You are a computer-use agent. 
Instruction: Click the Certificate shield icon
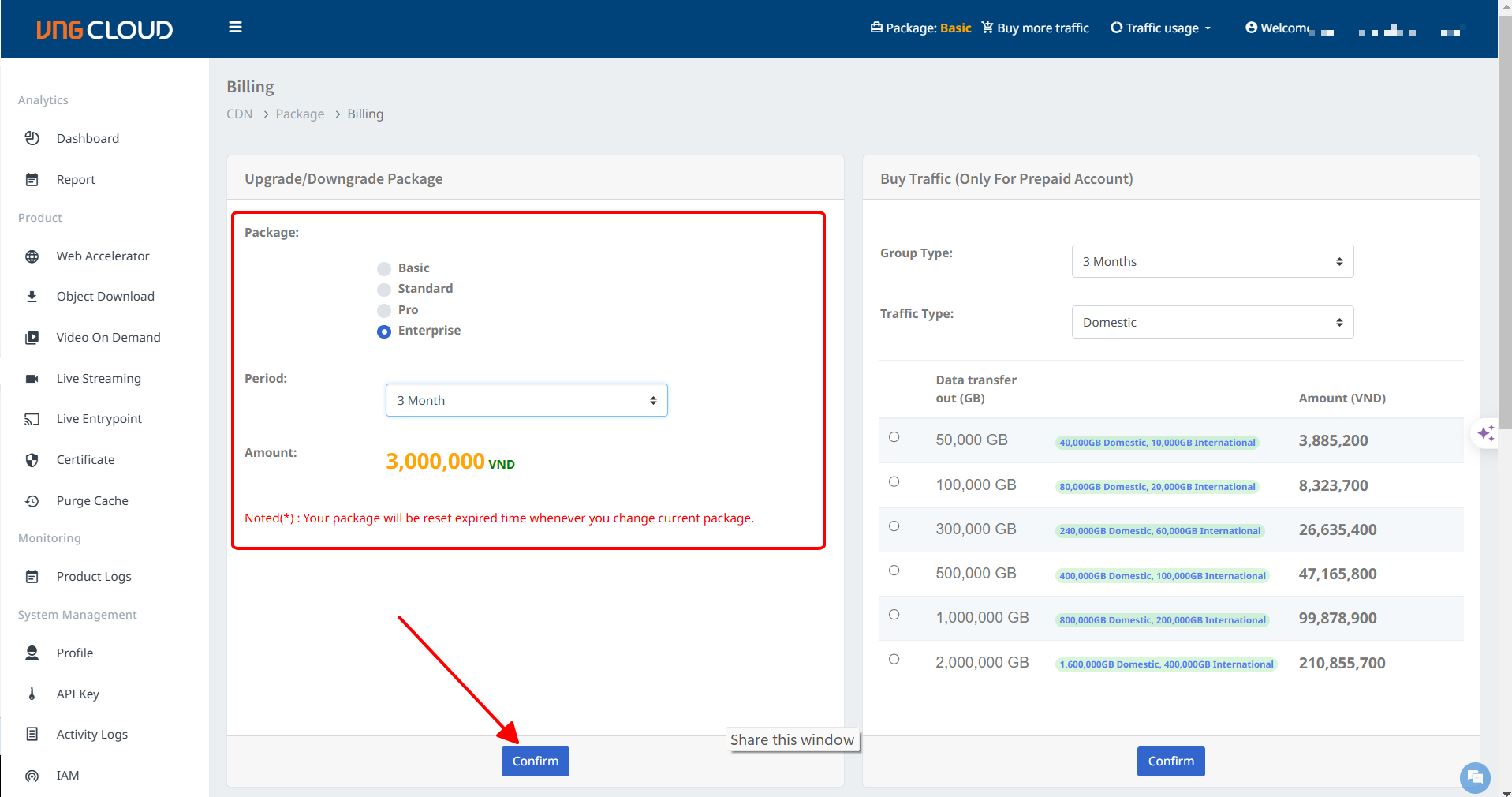(32, 460)
